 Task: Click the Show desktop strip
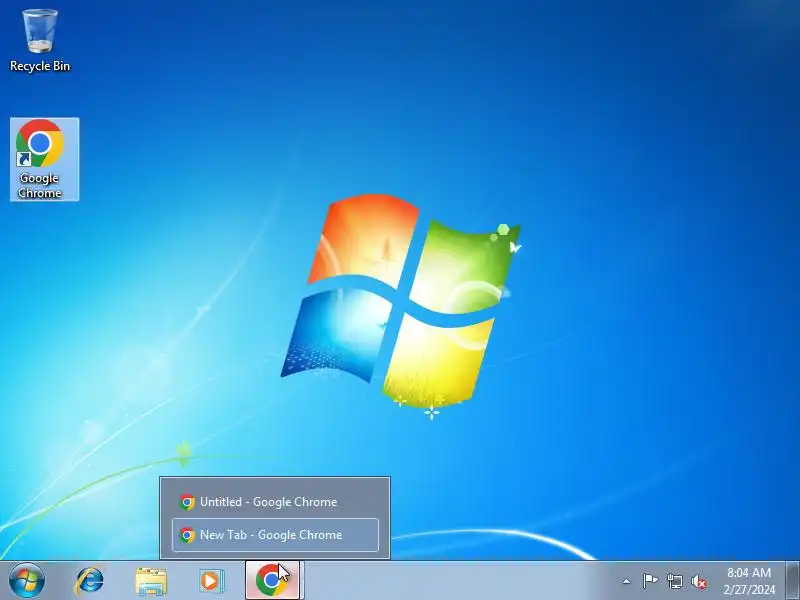(792, 581)
